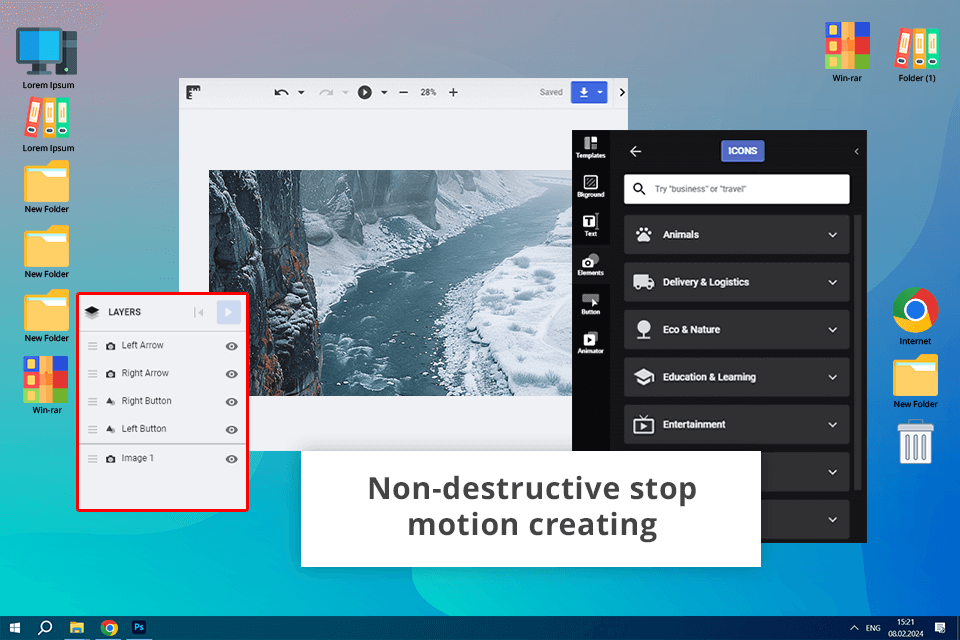Image resolution: width=960 pixels, height=640 pixels.
Task: Click the taskbar search magnifier
Action: (x=45, y=628)
